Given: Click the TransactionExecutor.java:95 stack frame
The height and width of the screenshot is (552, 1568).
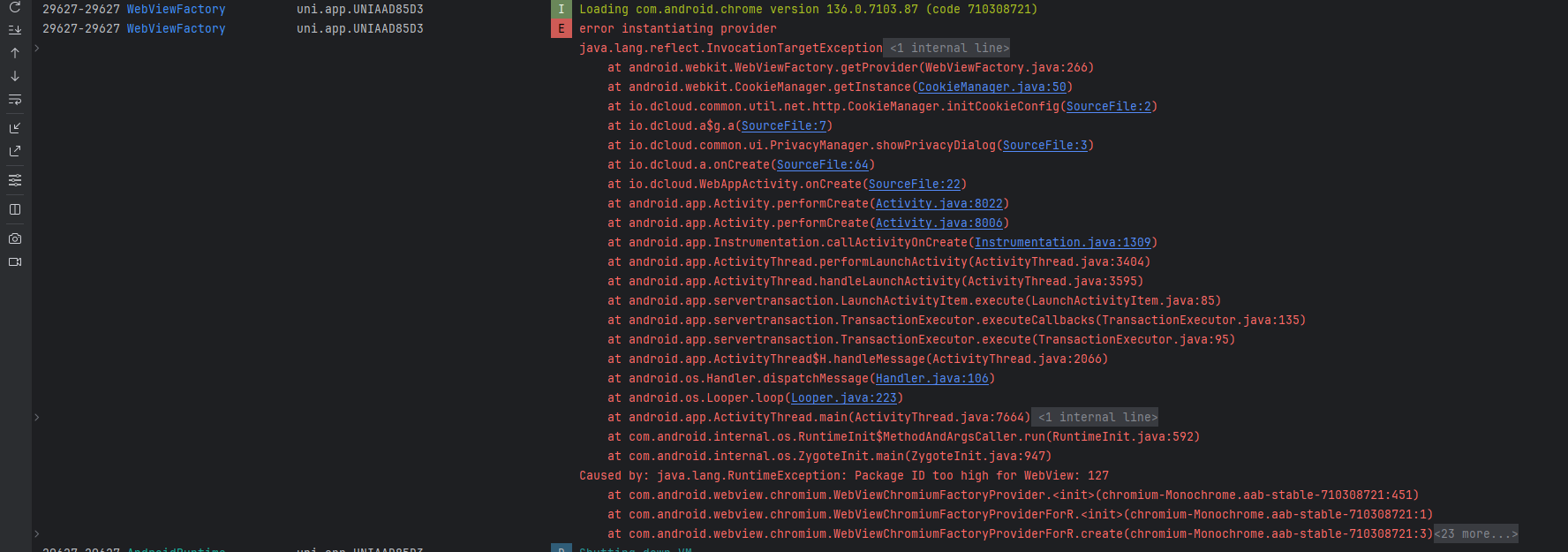Looking at the screenshot, I should point(922,340).
